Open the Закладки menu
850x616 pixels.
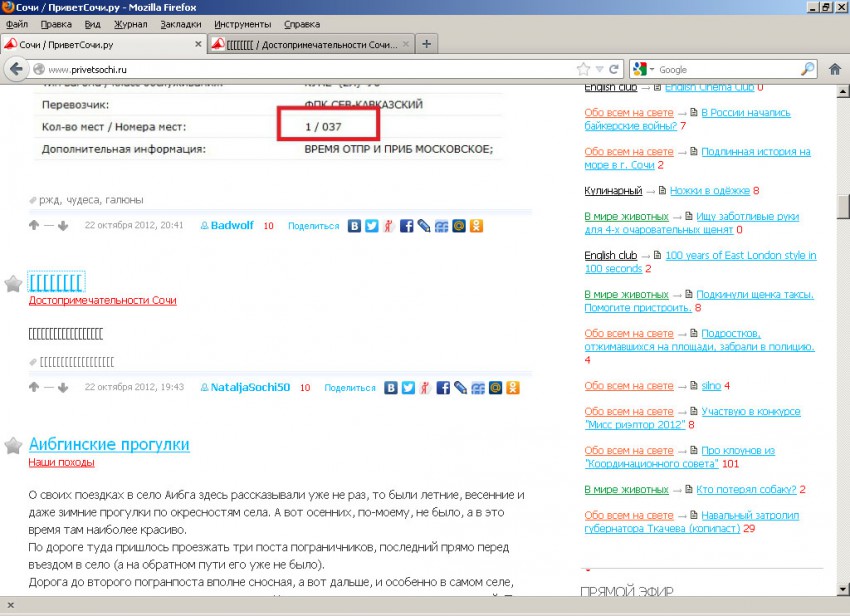pyautogui.click(x=180, y=24)
